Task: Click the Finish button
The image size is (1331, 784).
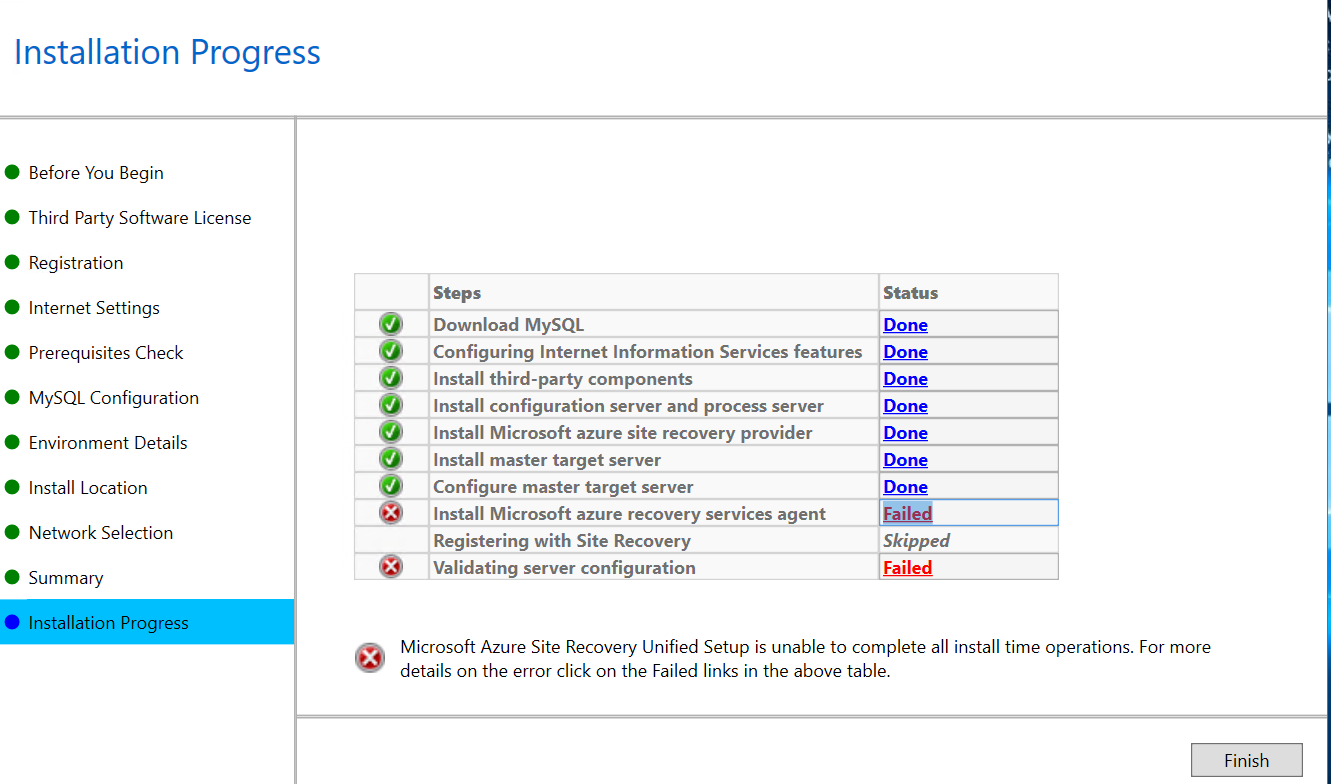Action: (1246, 760)
